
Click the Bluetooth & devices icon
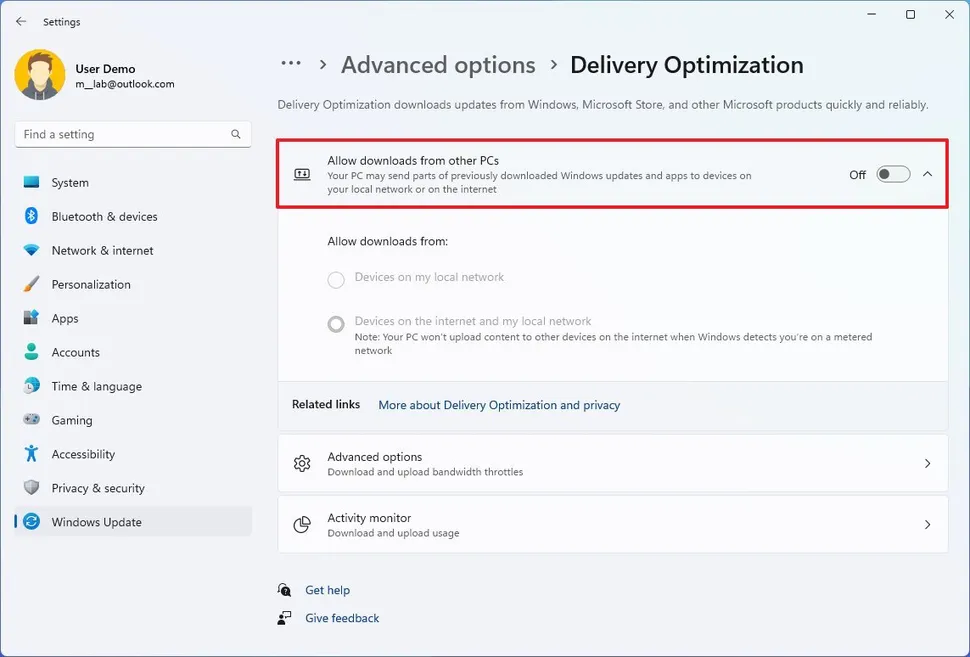(x=31, y=216)
